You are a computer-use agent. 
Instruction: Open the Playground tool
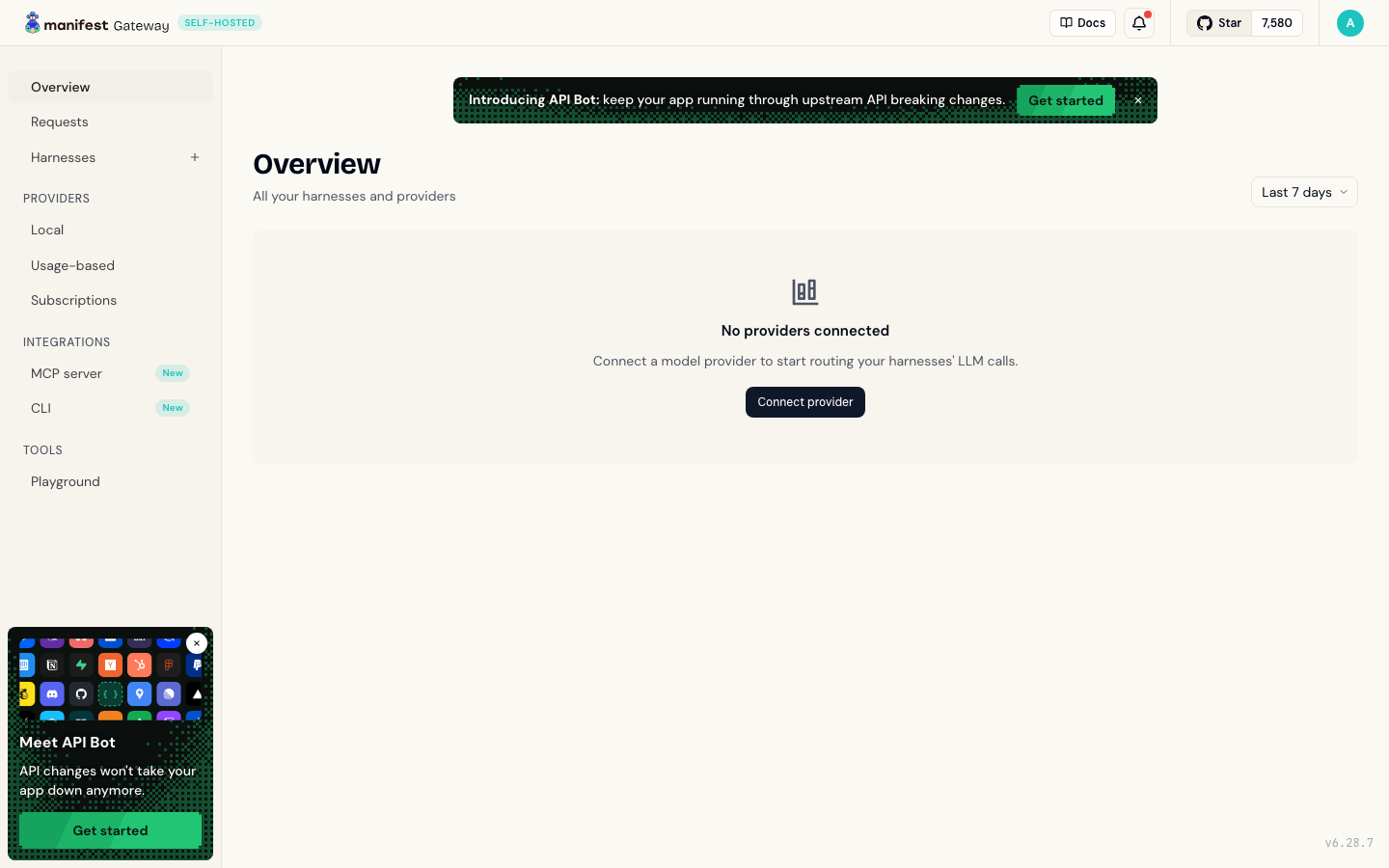click(110, 481)
